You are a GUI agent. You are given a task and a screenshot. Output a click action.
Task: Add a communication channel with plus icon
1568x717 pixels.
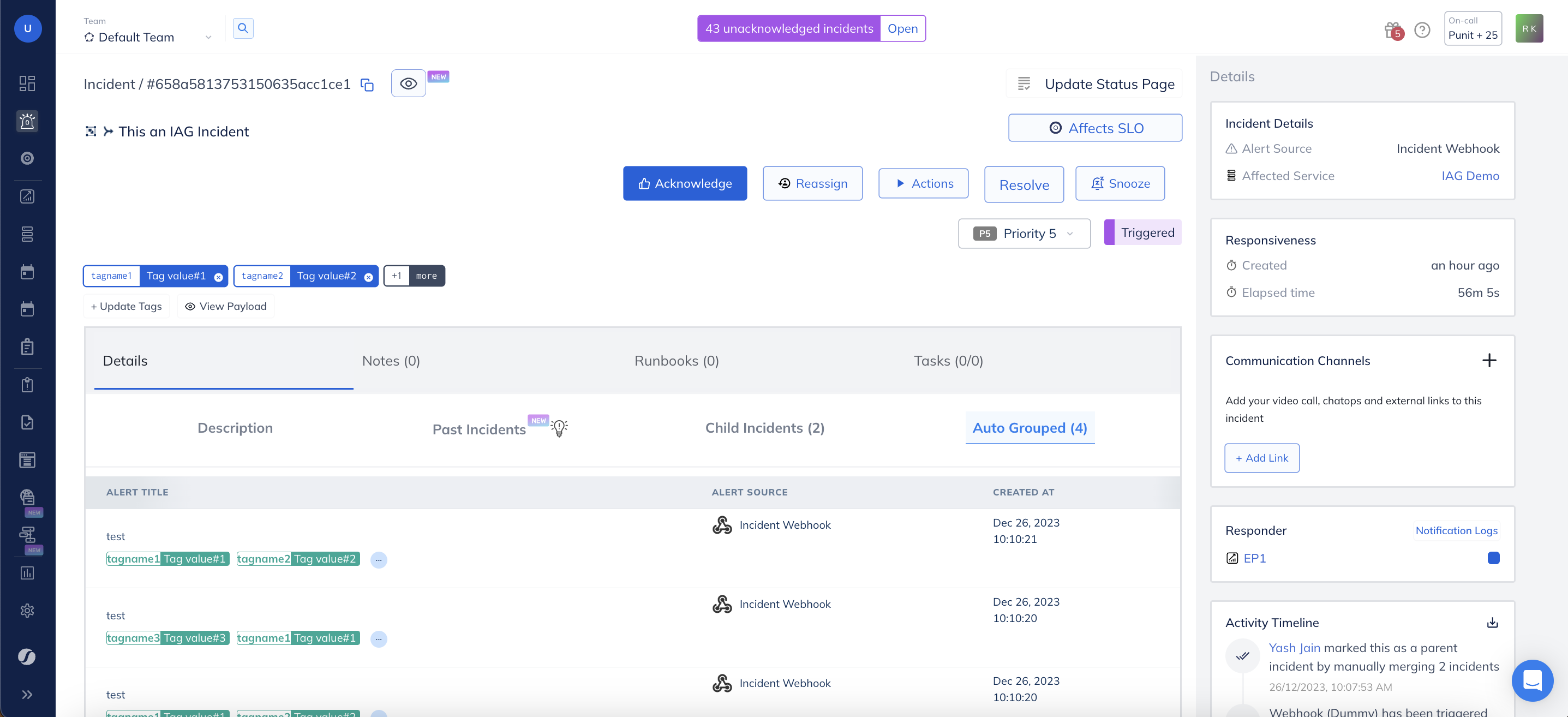click(x=1489, y=360)
